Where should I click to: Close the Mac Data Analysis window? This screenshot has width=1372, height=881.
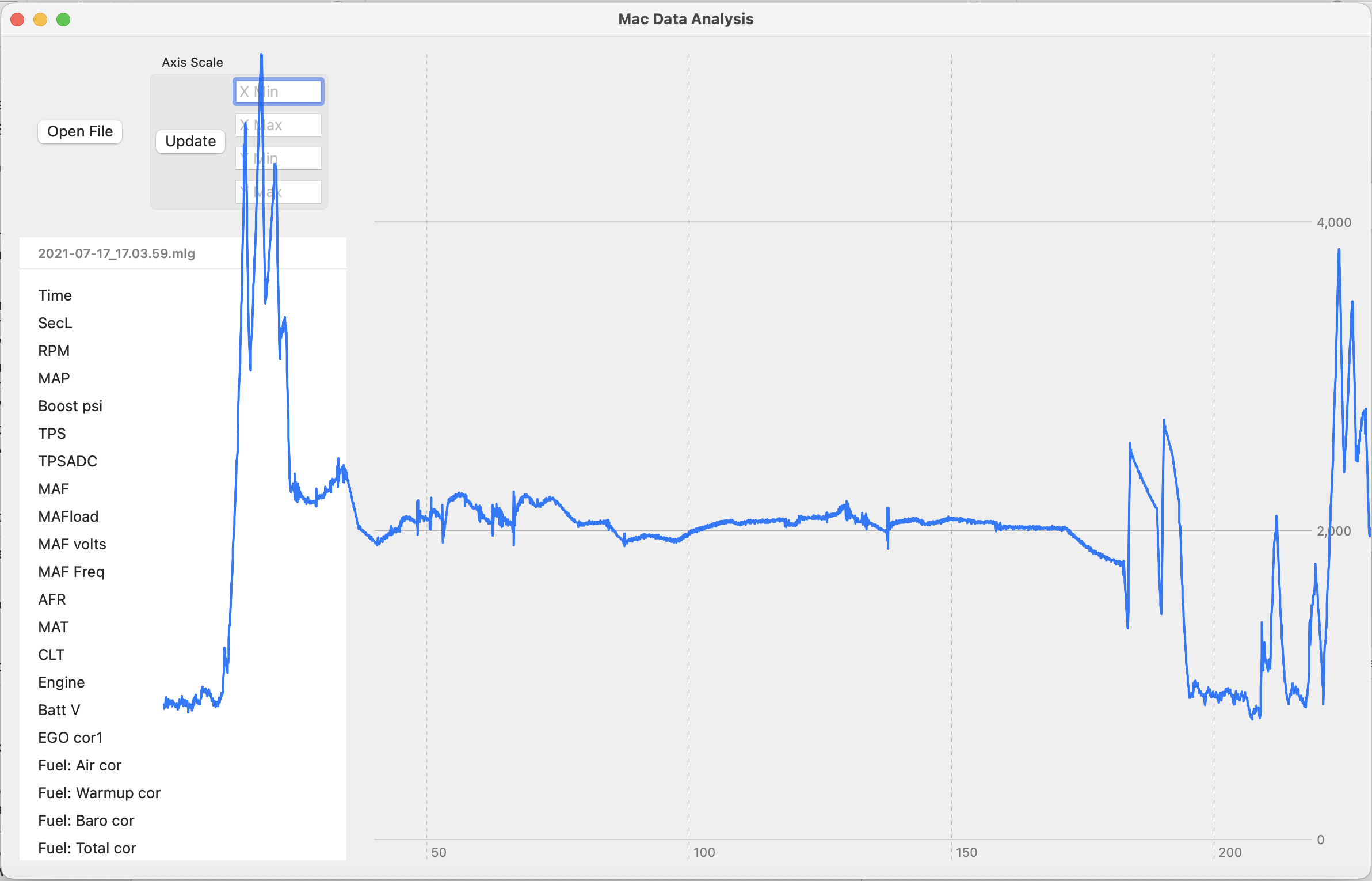tap(17, 20)
